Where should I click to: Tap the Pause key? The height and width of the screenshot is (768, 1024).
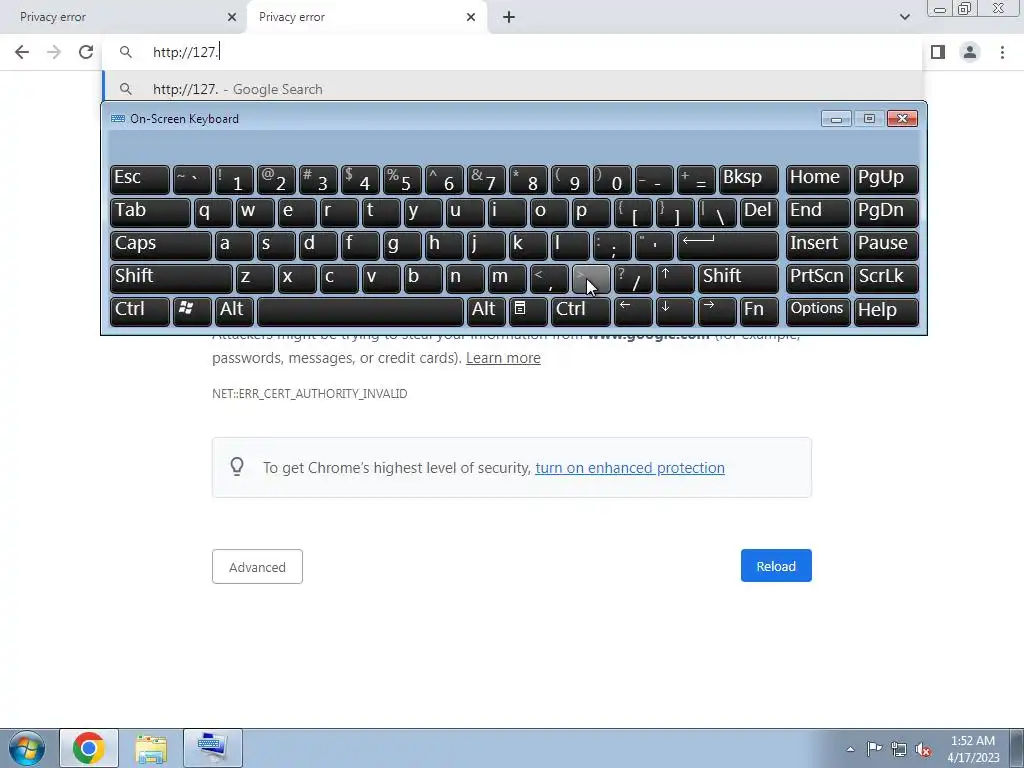pyautogui.click(x=886, y=244)
